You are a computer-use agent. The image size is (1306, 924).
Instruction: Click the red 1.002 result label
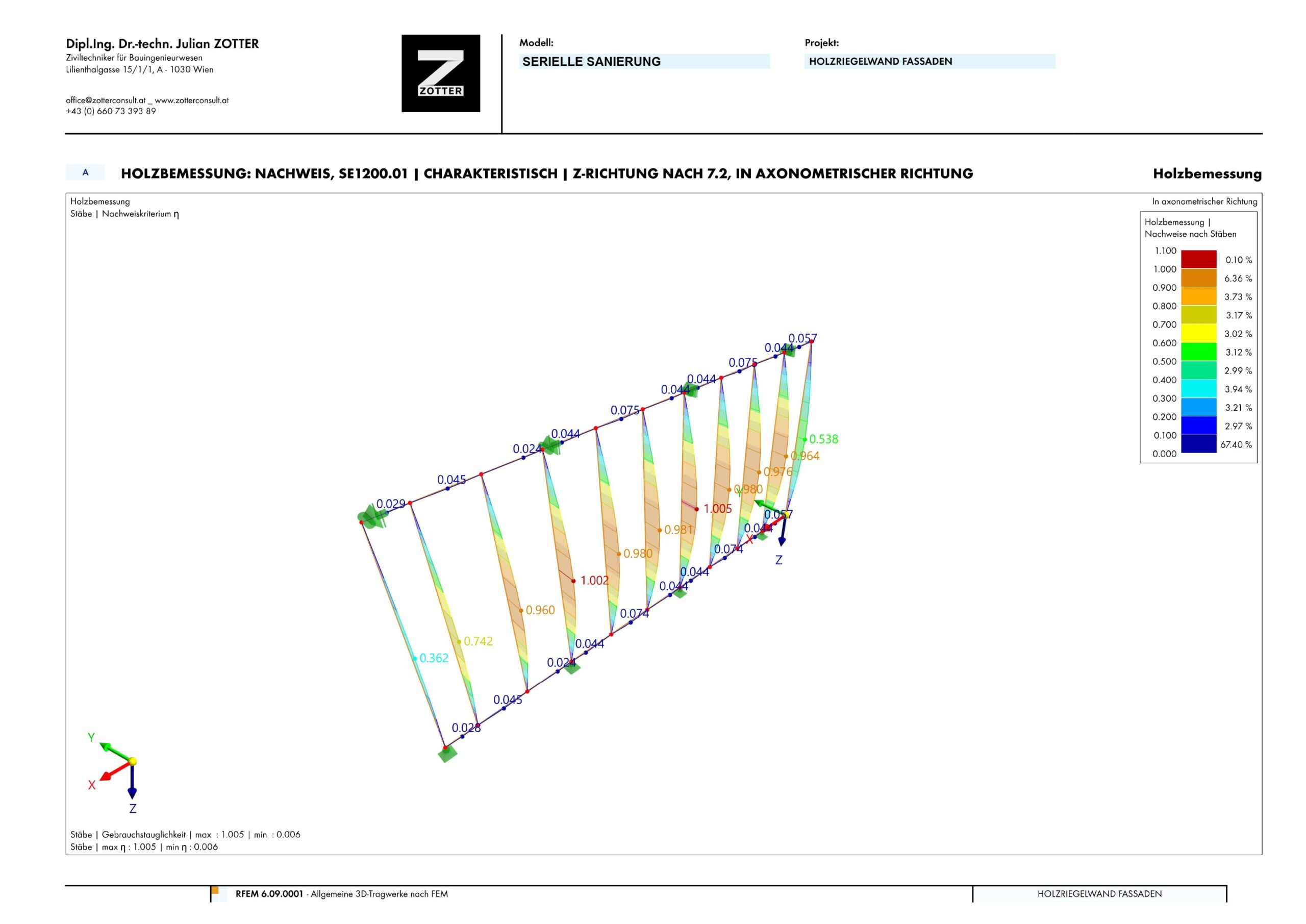click(x=594, y=580)
